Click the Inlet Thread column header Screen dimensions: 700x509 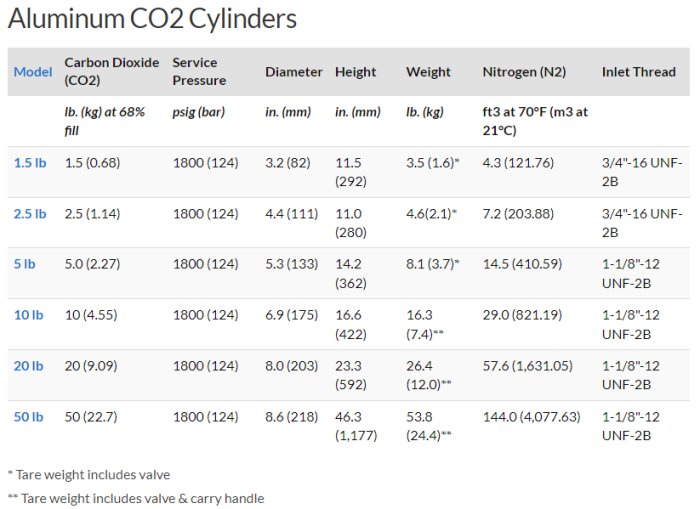click(x=638, y=72)
